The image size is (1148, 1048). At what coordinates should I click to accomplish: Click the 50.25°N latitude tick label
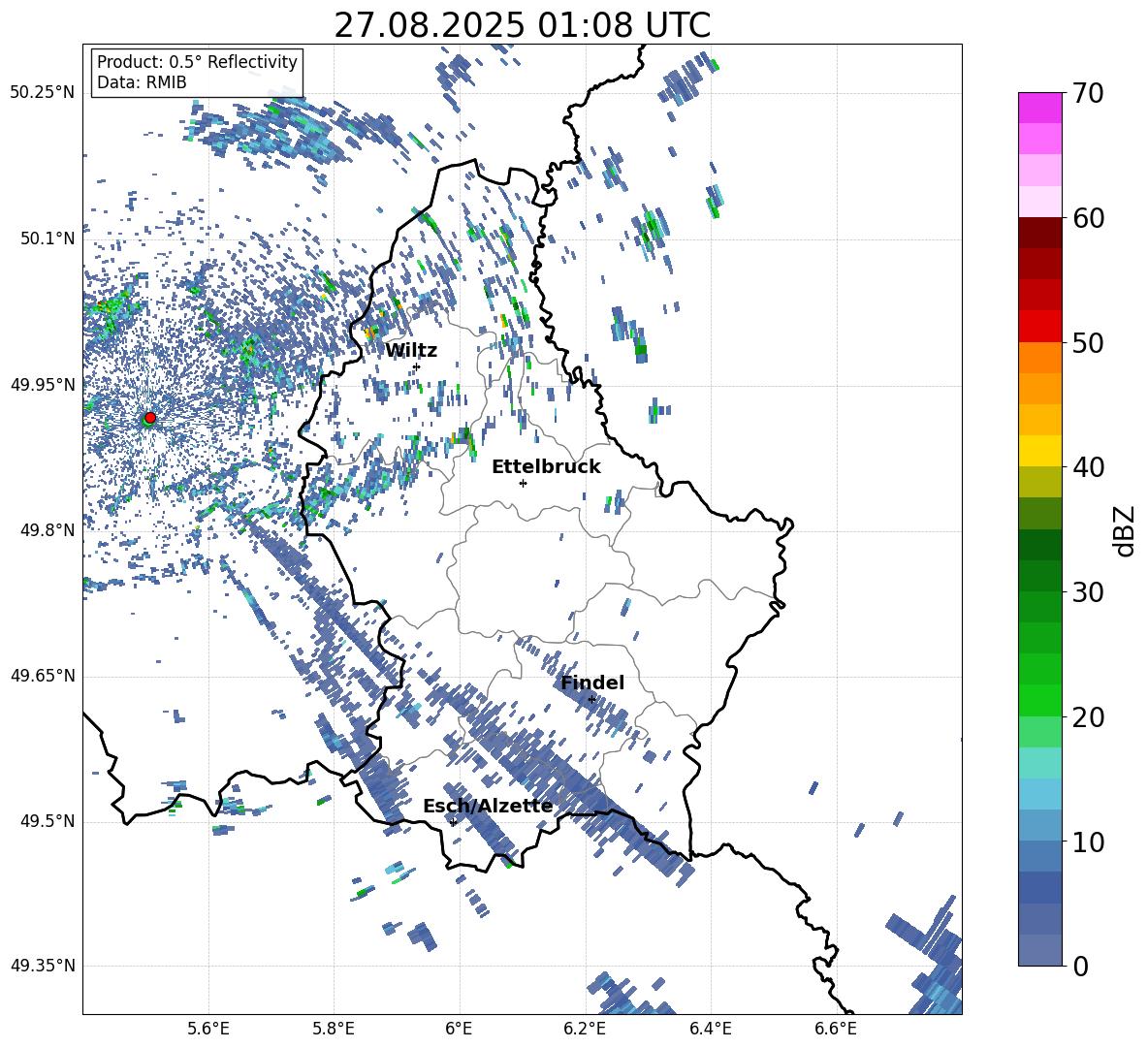click(43, 93)
